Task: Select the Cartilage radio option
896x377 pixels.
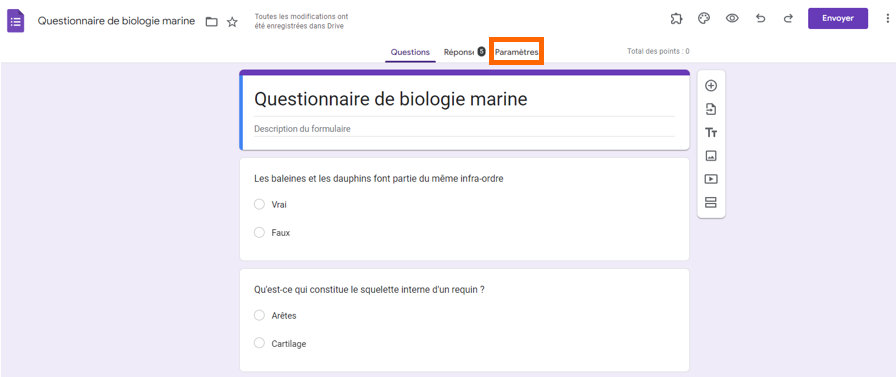Action: pos(259,343)
